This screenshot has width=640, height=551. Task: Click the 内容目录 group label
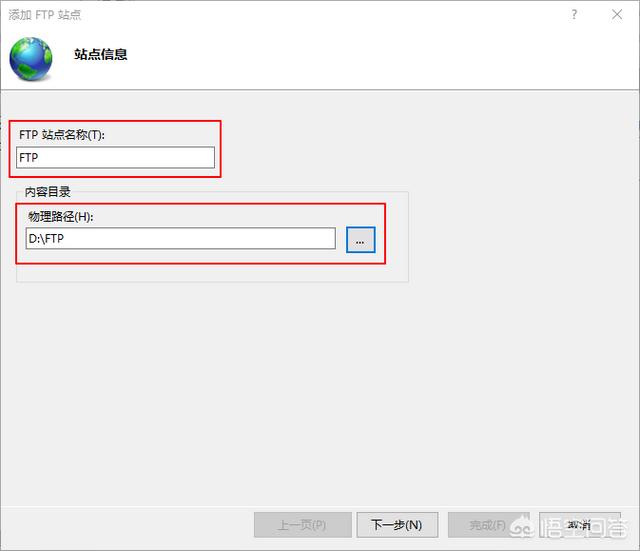(x=48, y=192)
